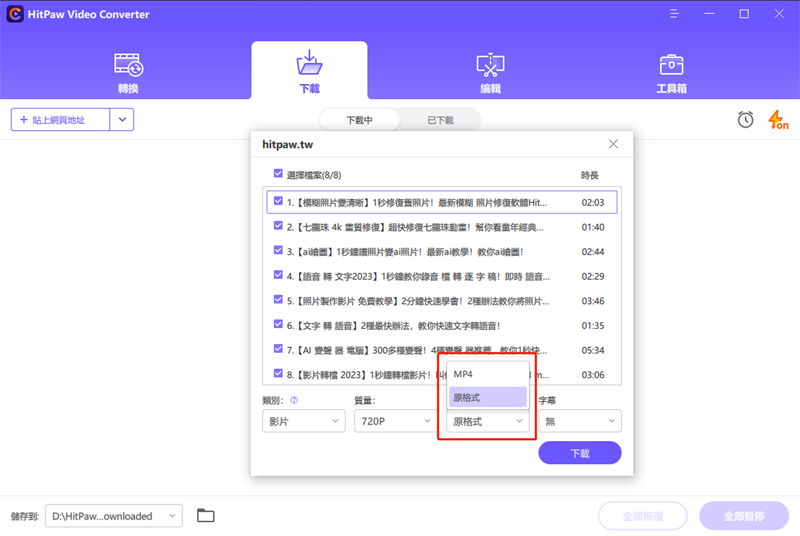
Task: Uncheck video 8 影片轉檔 2023
Action: click(278, 373)
